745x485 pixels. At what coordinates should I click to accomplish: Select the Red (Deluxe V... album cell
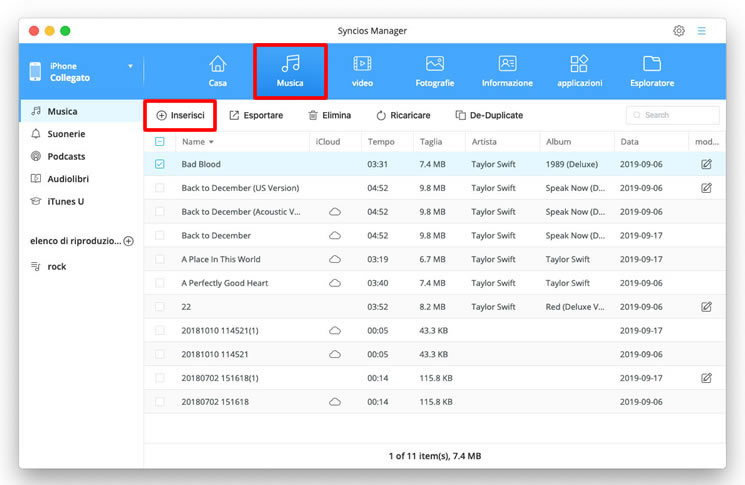[575, 306]
